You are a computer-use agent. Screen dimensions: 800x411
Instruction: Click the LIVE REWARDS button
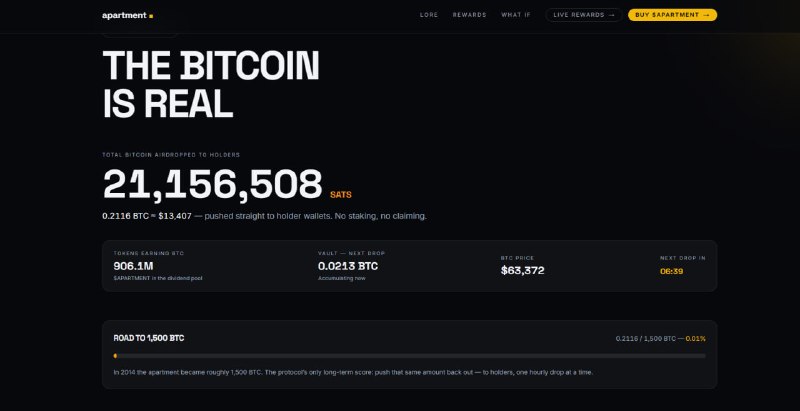tap(584, 15)
